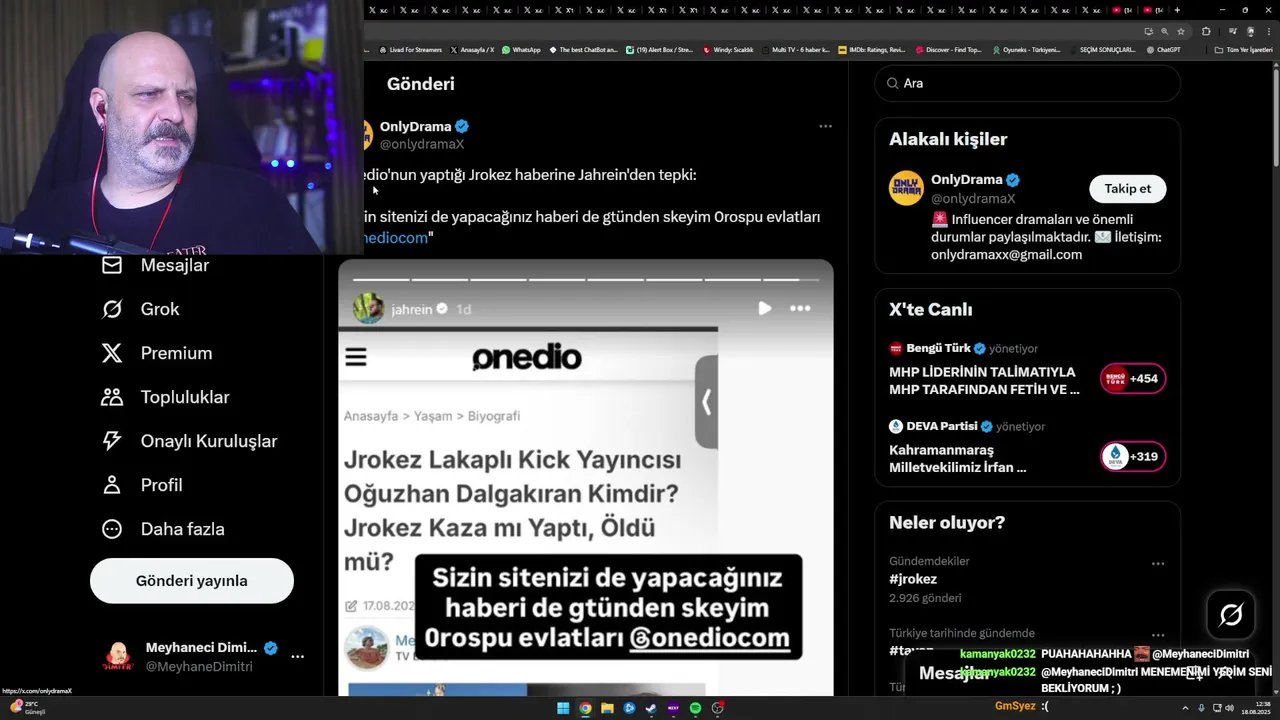1280x720 pixels.
Task: Open Grok from the sidebar
Action: tap(140, 309)
